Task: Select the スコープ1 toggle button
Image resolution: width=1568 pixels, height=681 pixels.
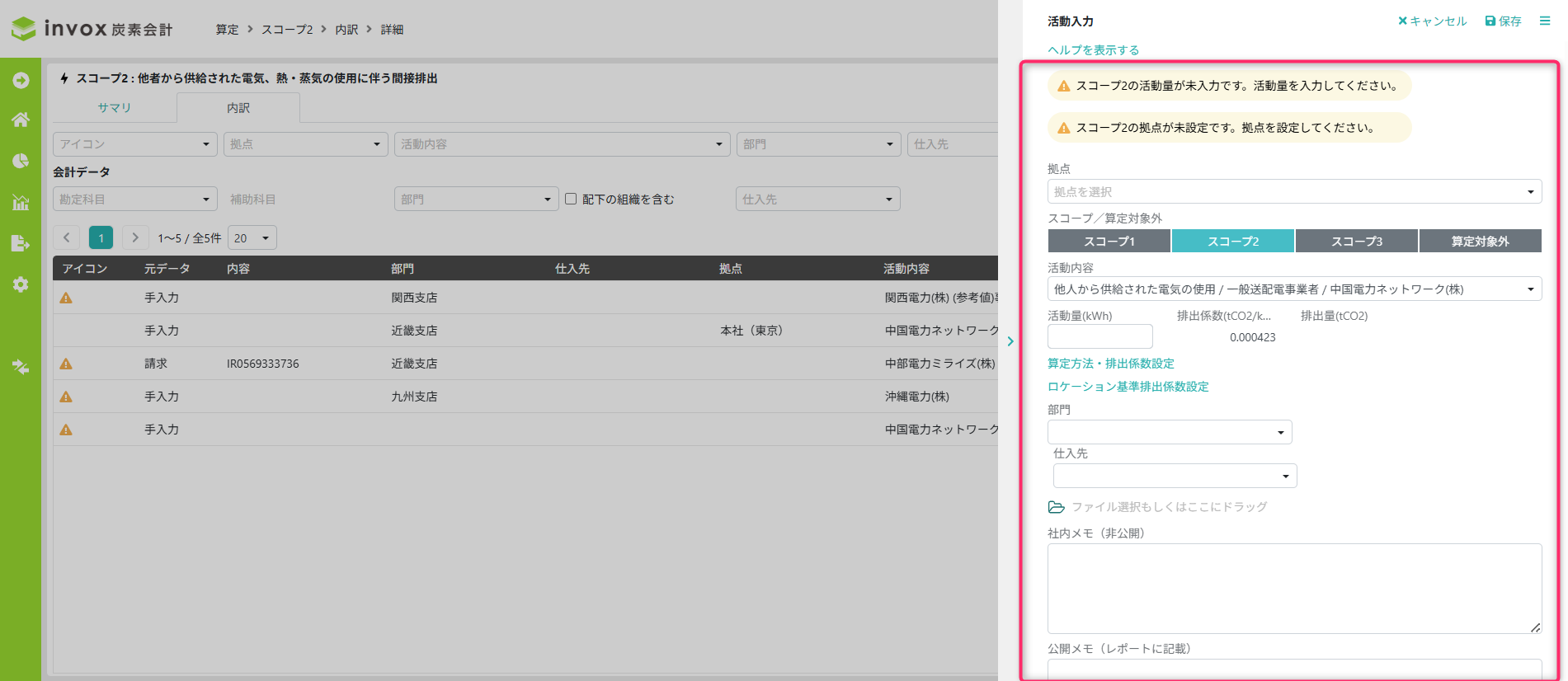Action: 1109,241
